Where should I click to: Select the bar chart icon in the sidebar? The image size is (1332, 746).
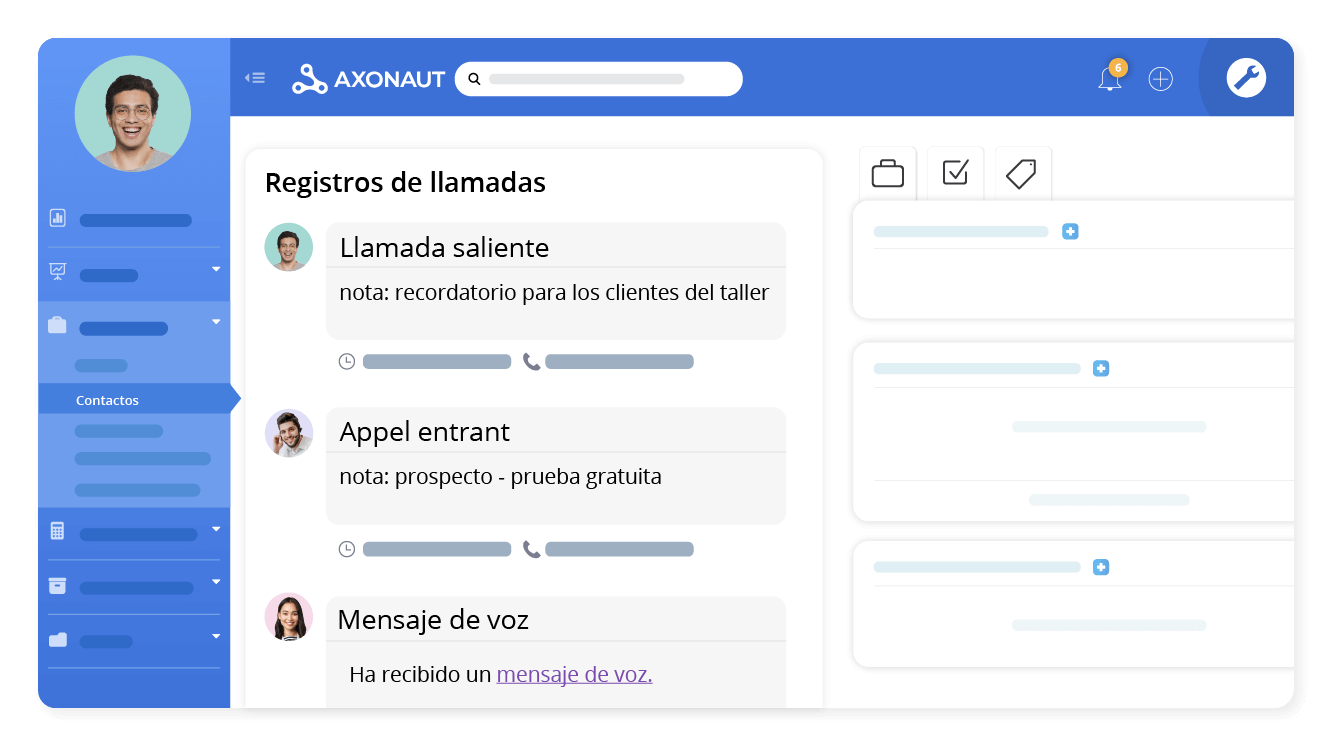(x=57, y=217)
